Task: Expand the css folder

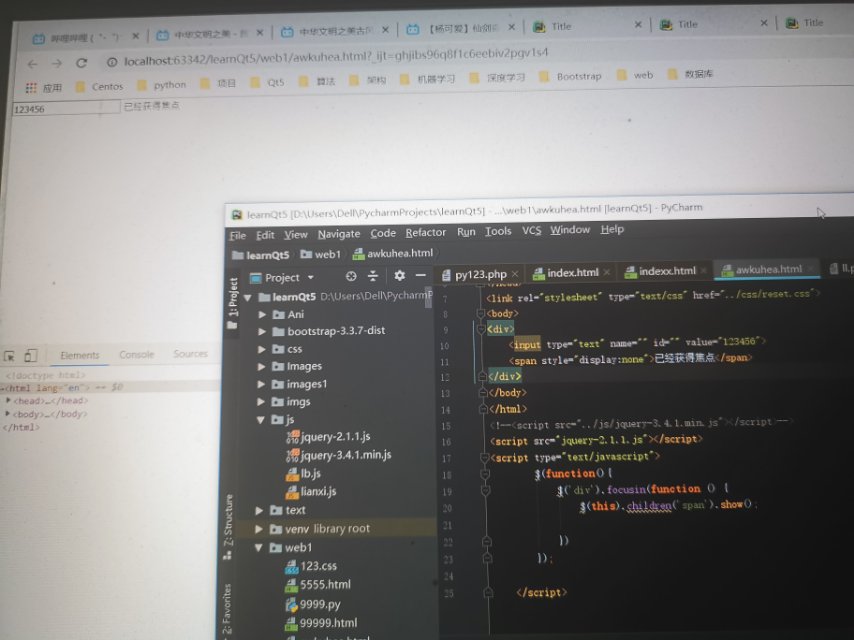Action: point(262,349)
